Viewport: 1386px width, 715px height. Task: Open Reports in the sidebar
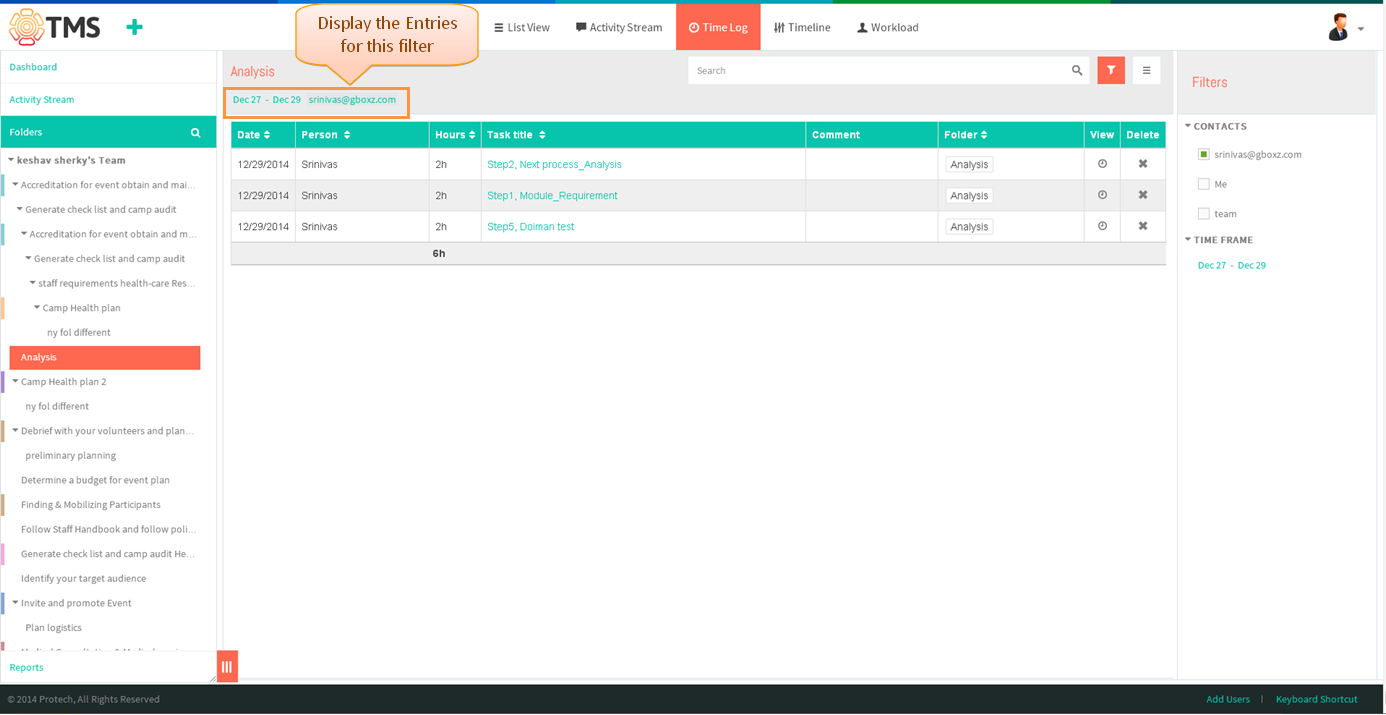[x=27, y=667]
